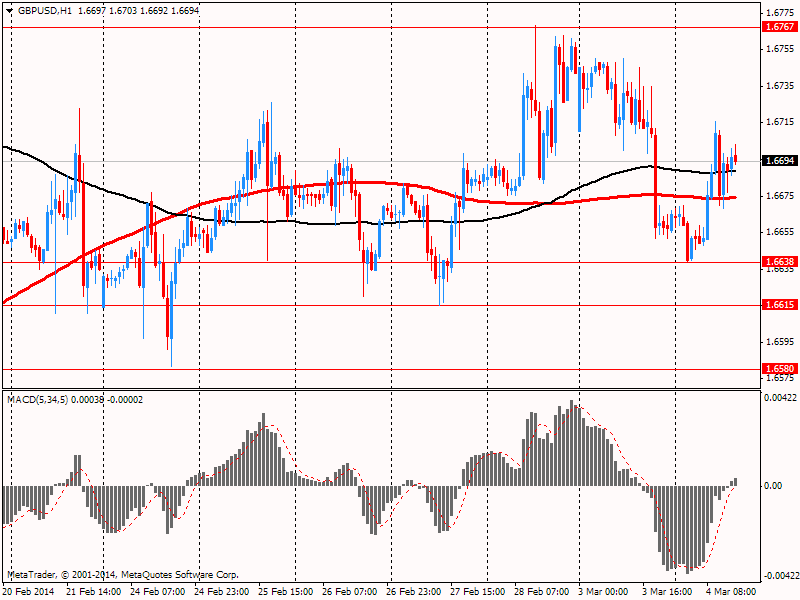
Task: Click the 26 Feb 23:00 time label
Action: point(413,592)
